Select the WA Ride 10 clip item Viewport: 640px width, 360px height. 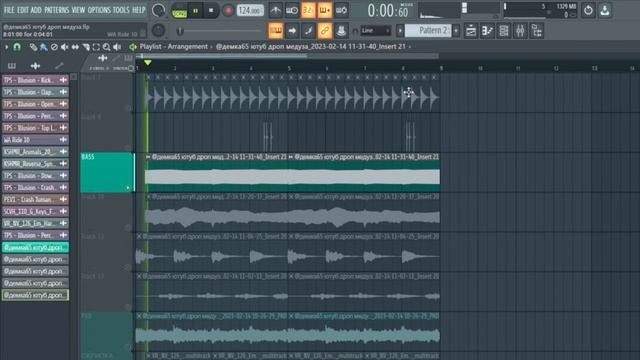pyautogui.click(x=35, y=140)
